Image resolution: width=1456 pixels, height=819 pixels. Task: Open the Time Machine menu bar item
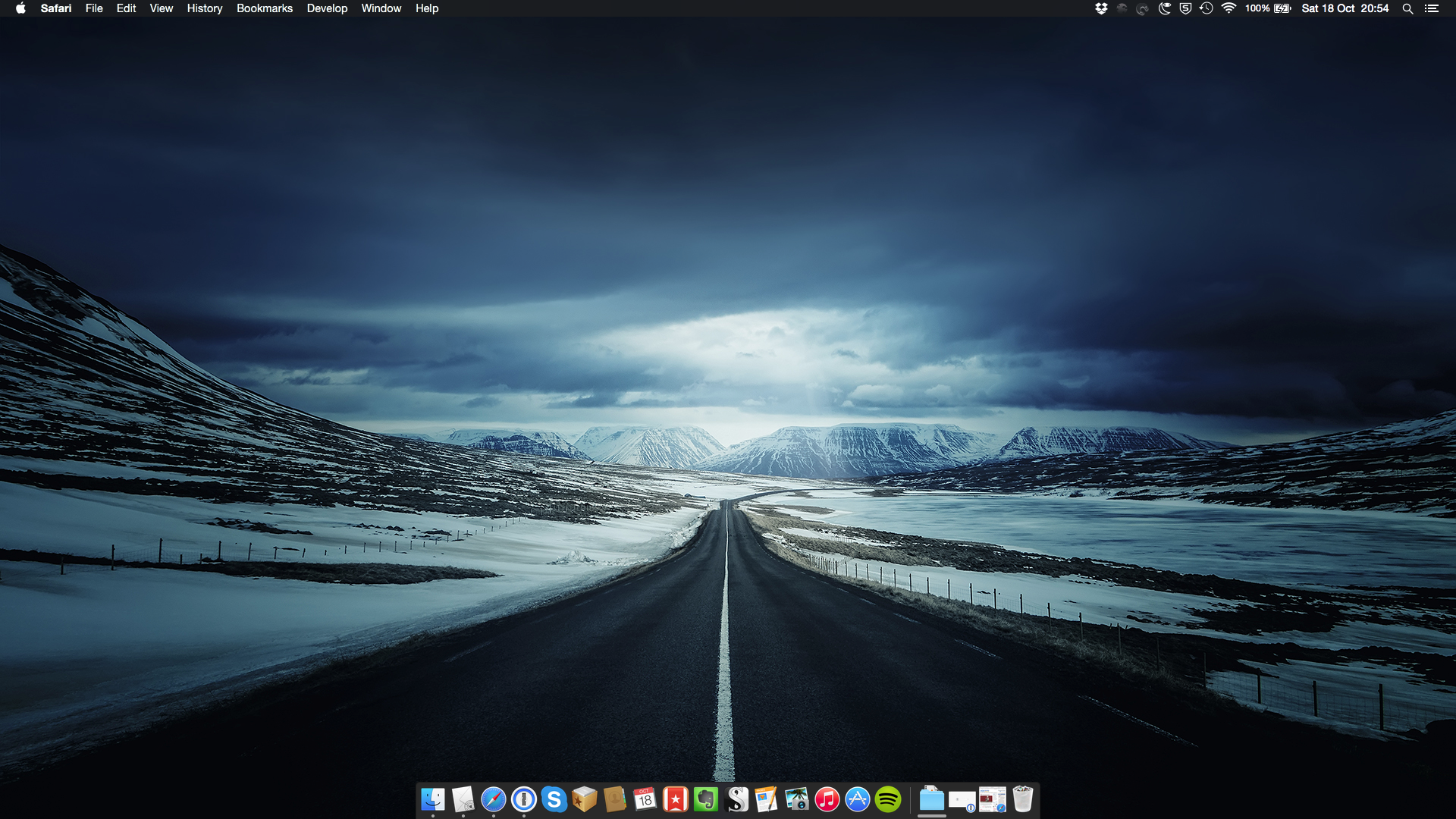point(1207,8)
